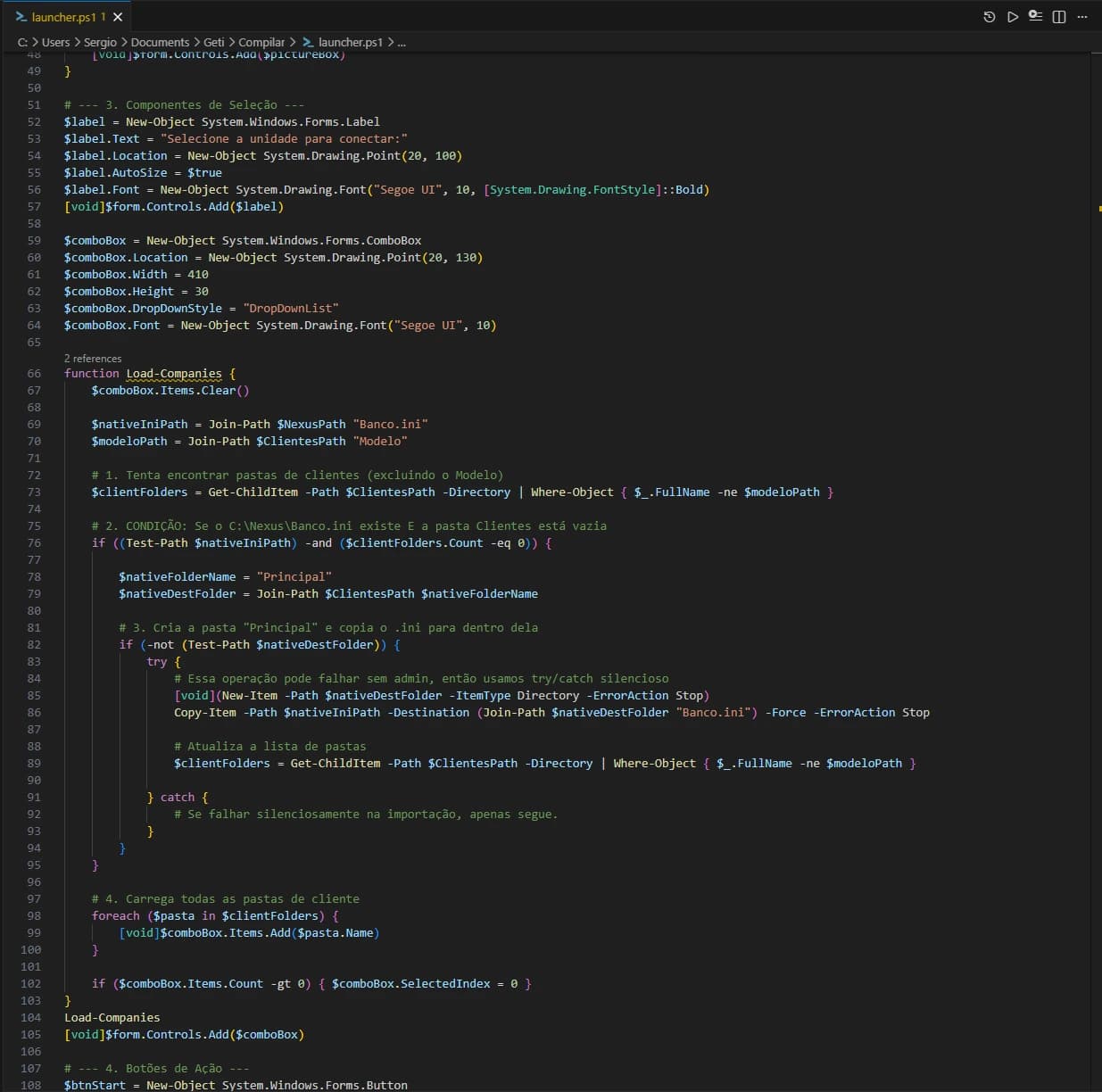
Task: Close the launcher.ps1 tab
Action: 118,17
